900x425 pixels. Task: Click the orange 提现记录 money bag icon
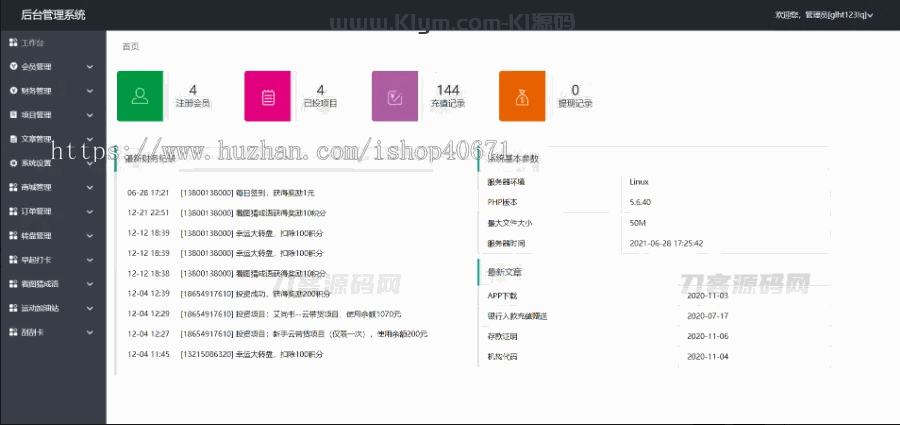pyautogui.click(x=522, y=96)
